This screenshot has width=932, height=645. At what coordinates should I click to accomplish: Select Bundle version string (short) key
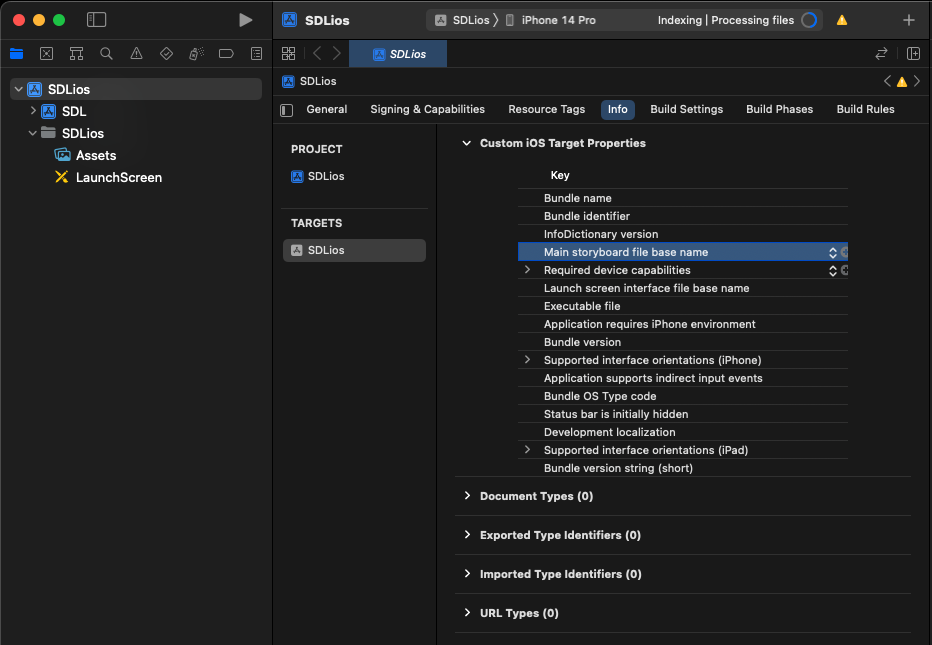[x=618, y=468]
